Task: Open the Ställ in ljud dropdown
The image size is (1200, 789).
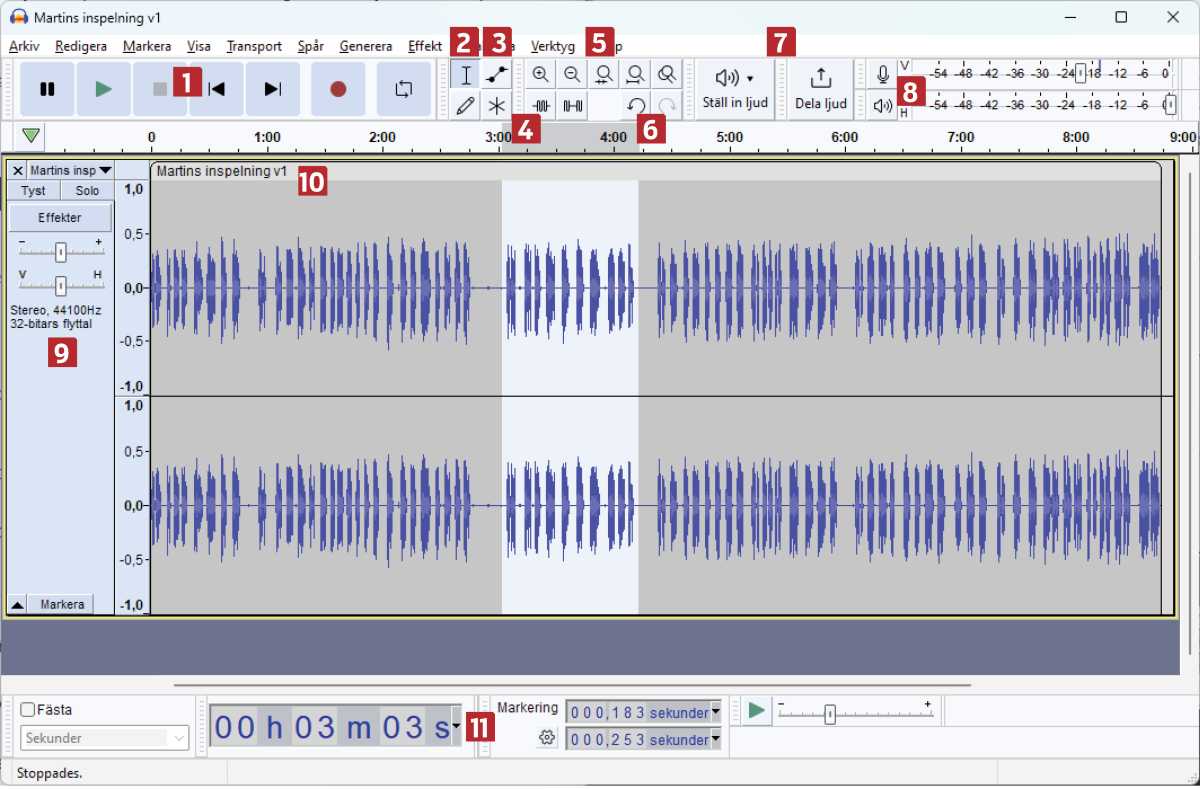Action: 735,89
